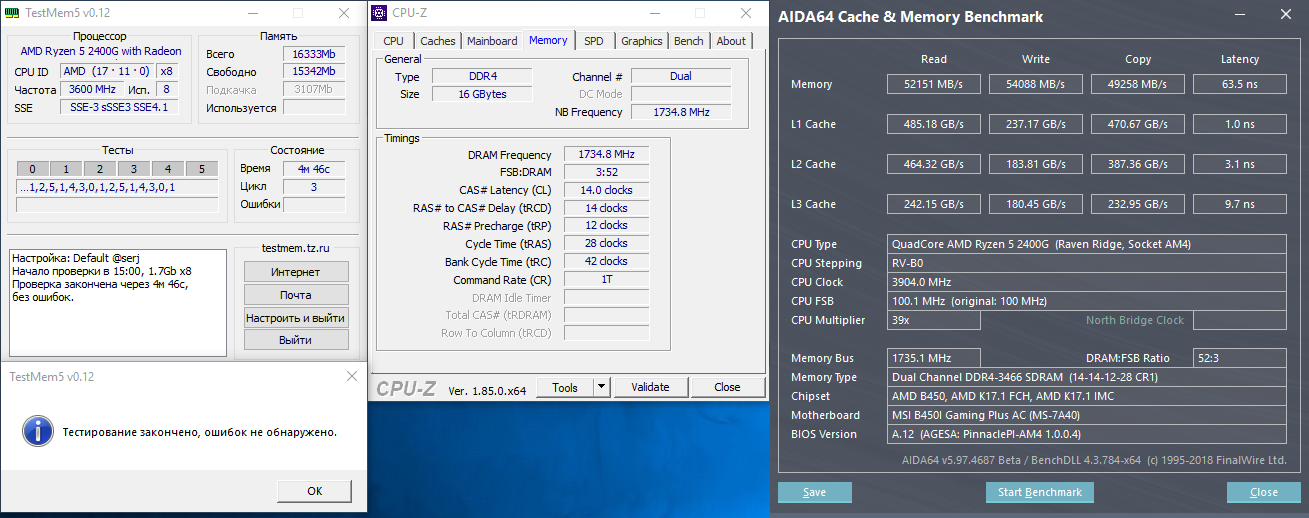The height and width of the screenshot is (518, 1309).
Task: Select the Mainboard tab in CPU-Z
Action: pos(492,41)
